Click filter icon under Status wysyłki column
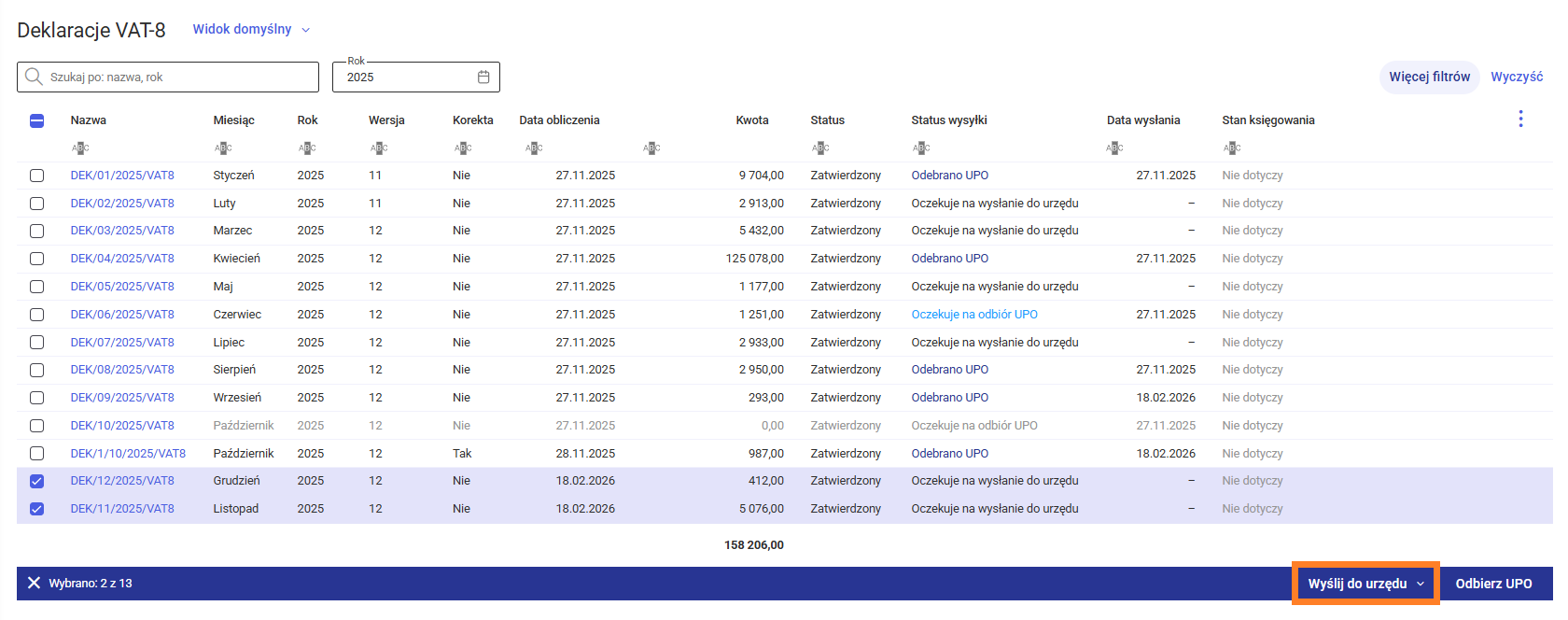Image resolution: width=1568 pixels, height=620 pixels. pyautogui.click(x=920, y=148)
